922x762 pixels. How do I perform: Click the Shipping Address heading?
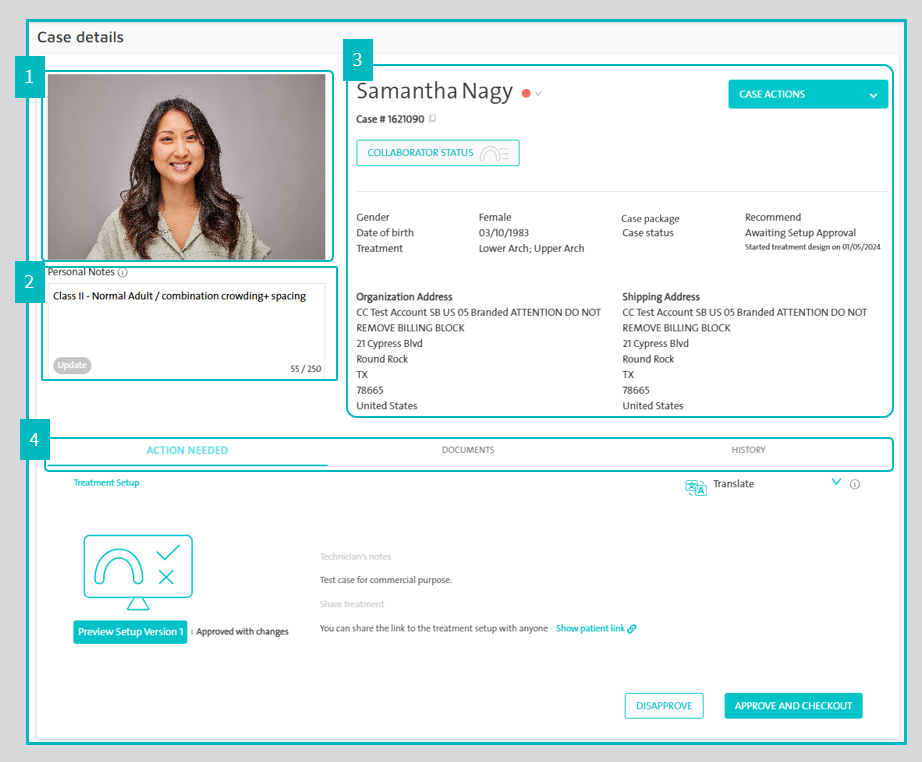pos(661,297)
